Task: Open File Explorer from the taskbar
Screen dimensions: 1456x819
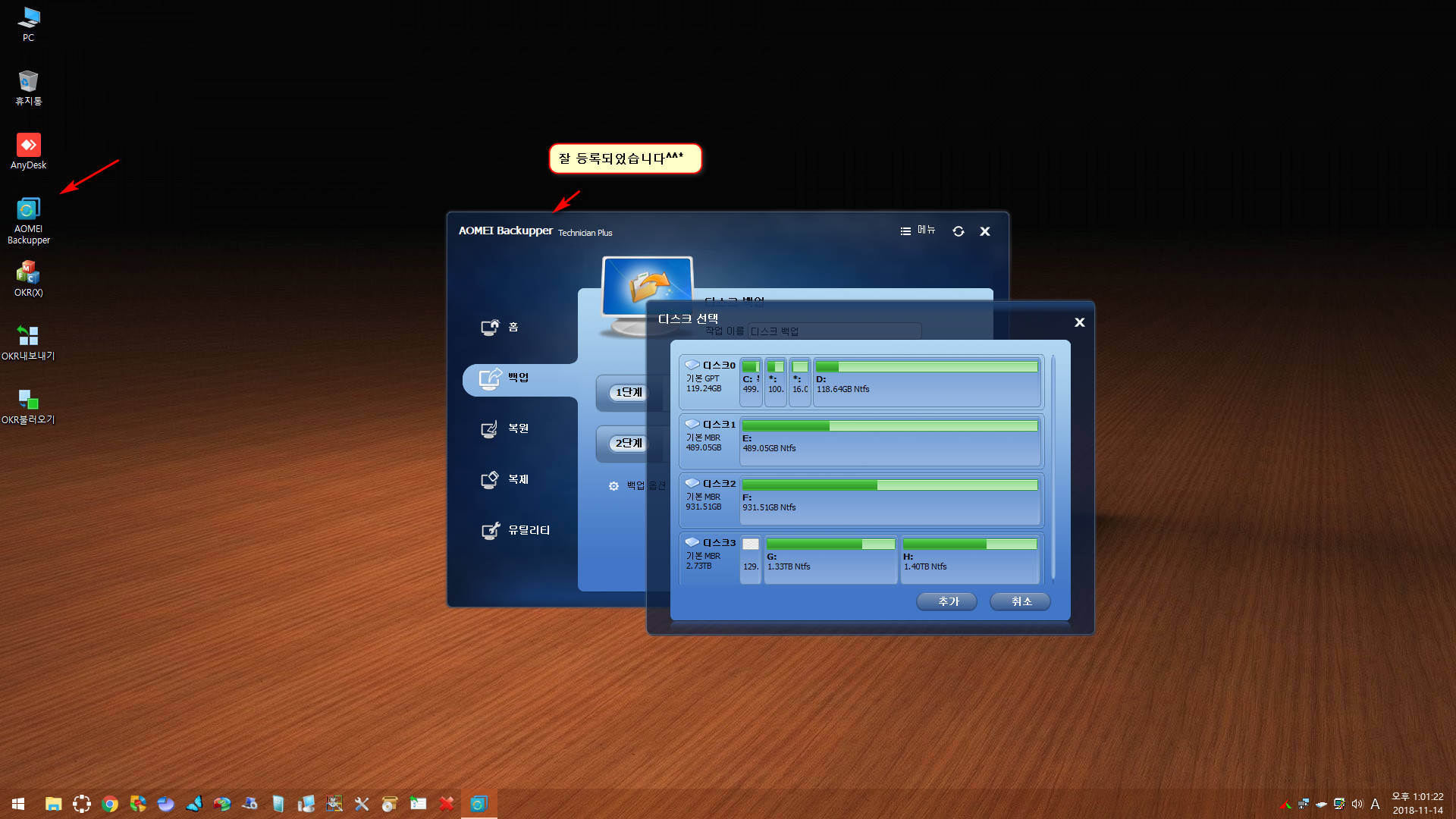Action: coord(53,804)
